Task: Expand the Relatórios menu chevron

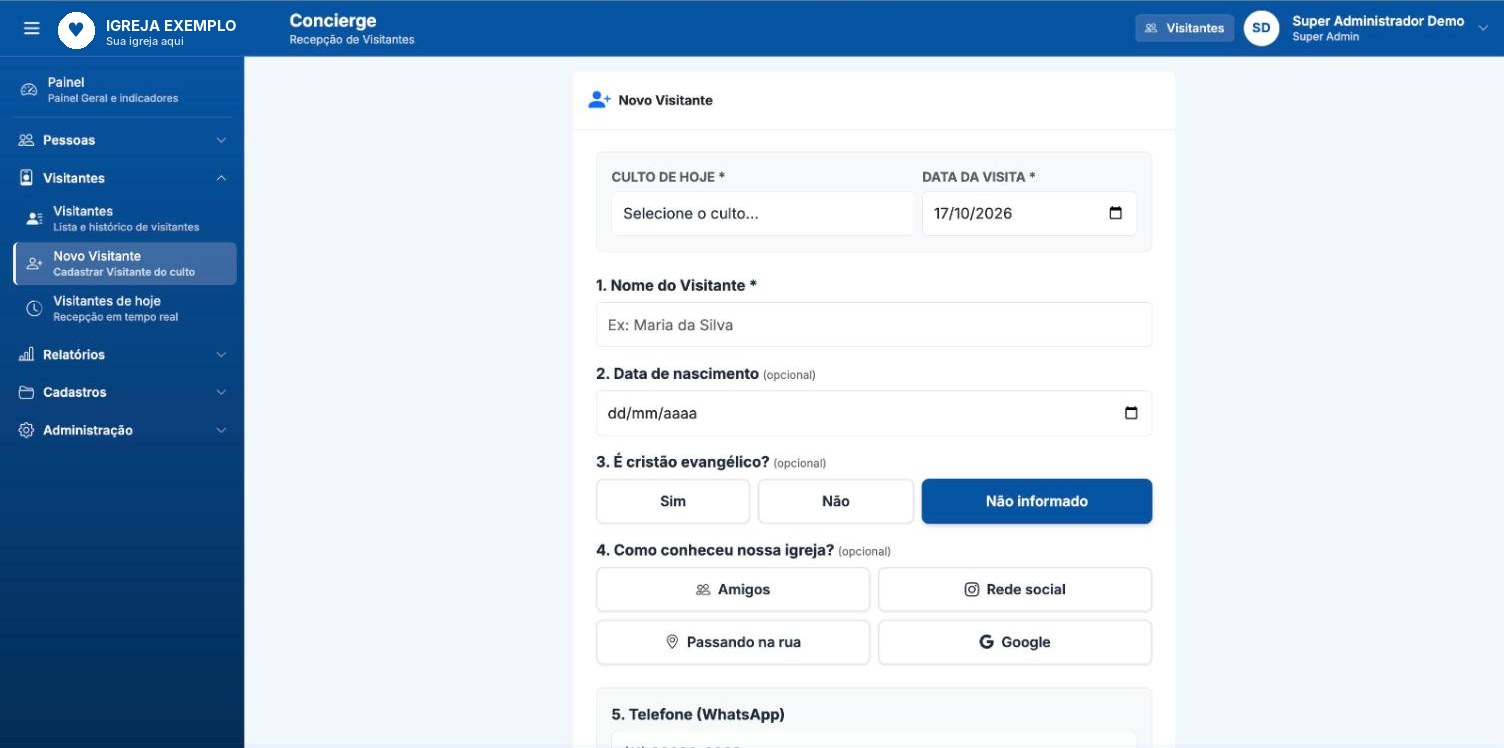Action: pyautogui.click(x=221, y=355)
